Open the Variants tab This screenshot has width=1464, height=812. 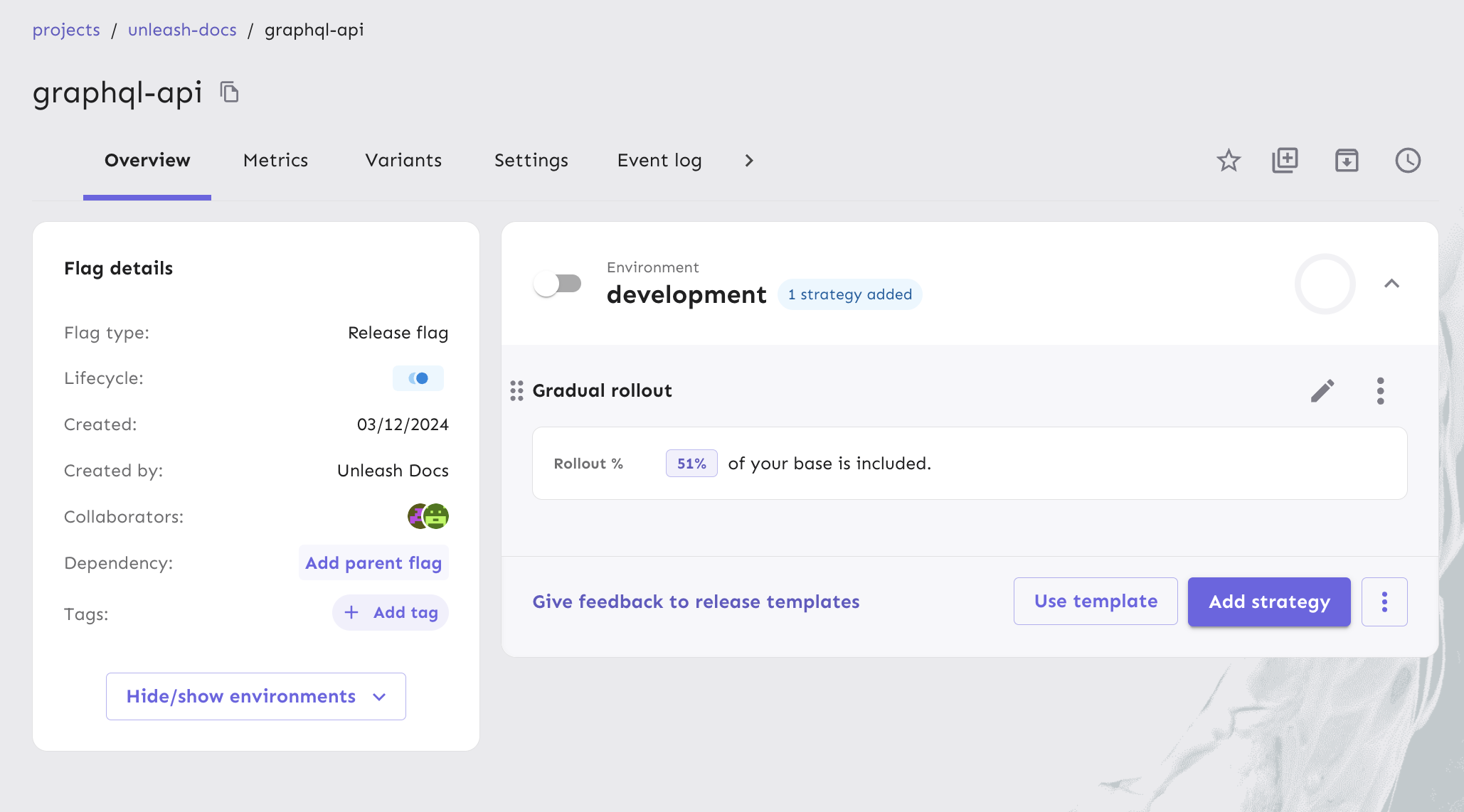403,161
